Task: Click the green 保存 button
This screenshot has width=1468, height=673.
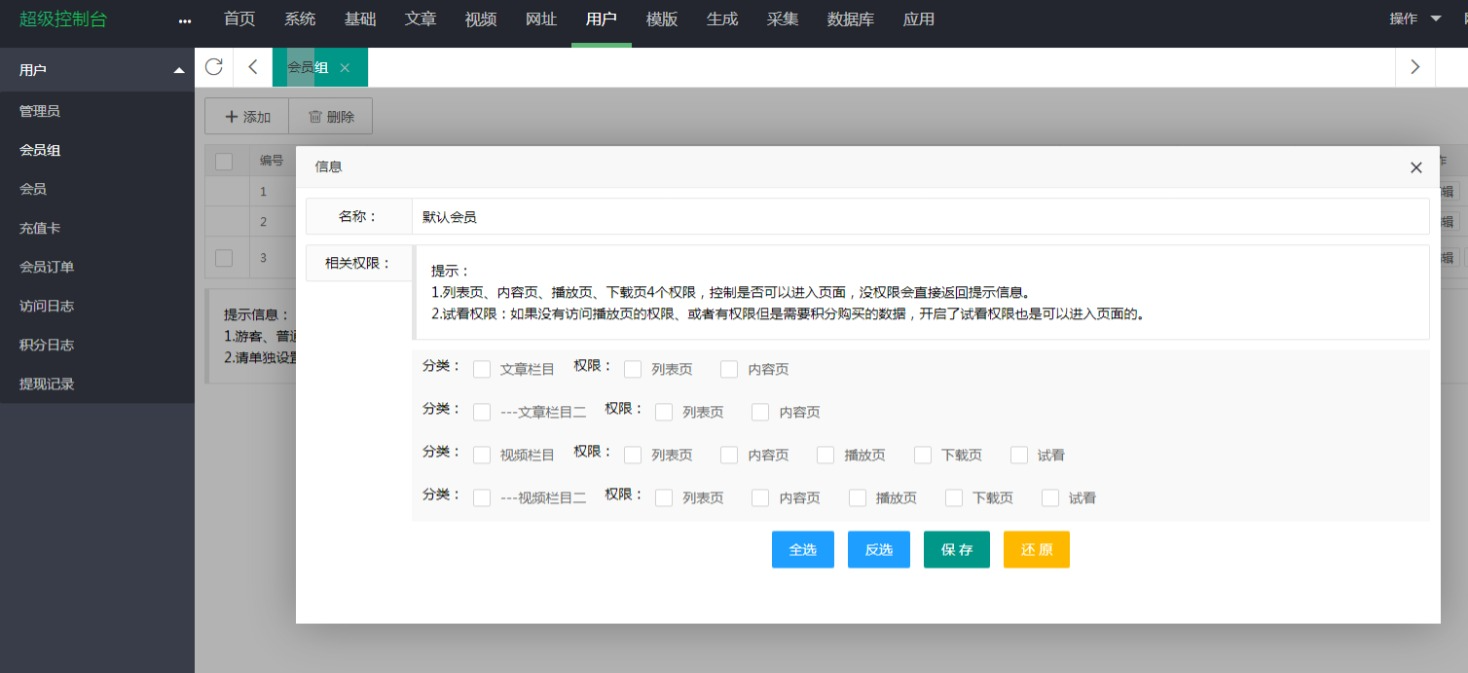Action: (956, 550)
